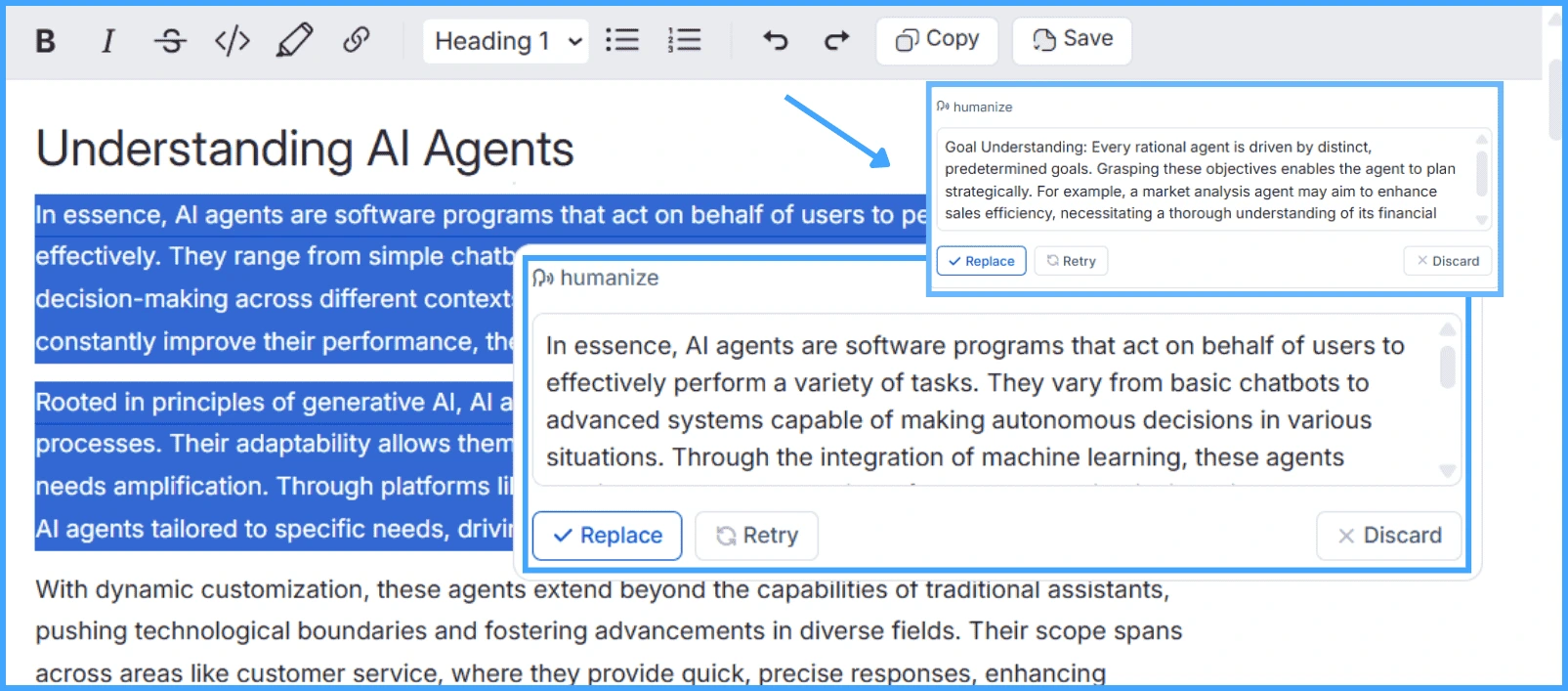Viewport: 1568px width, 691px height.
Task: Click the humanize icon in small panel header
Action: (x=943, y=107)
